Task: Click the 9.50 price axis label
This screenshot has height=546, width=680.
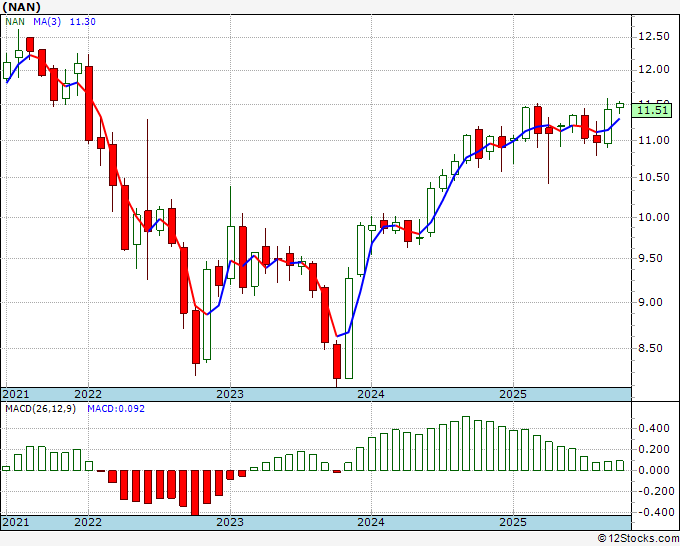Action: [x=650, y=258]
